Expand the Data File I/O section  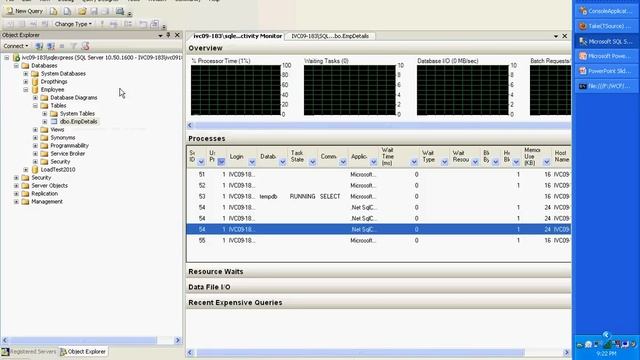[379, 287]
